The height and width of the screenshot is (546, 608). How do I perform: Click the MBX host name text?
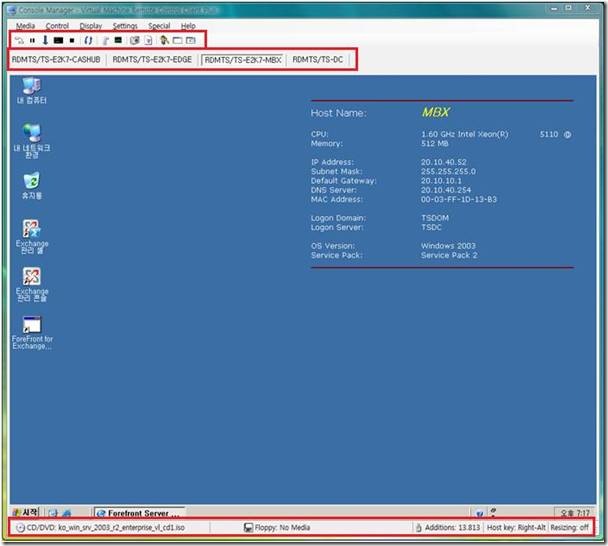435,112
